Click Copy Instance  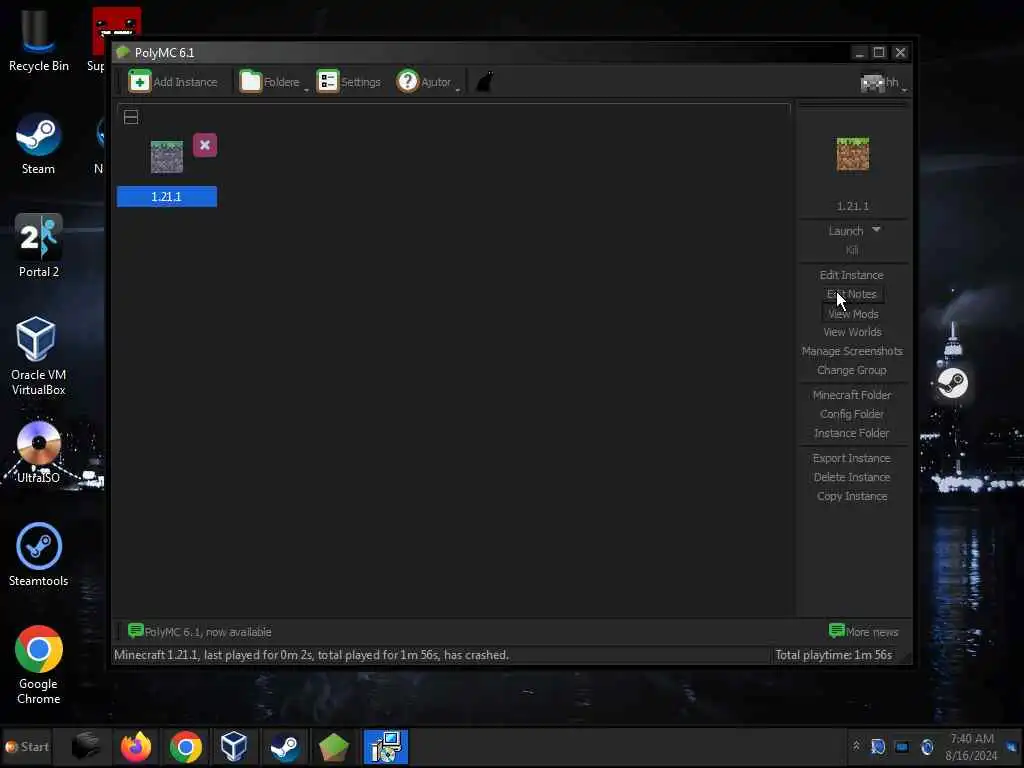[852, 496]
